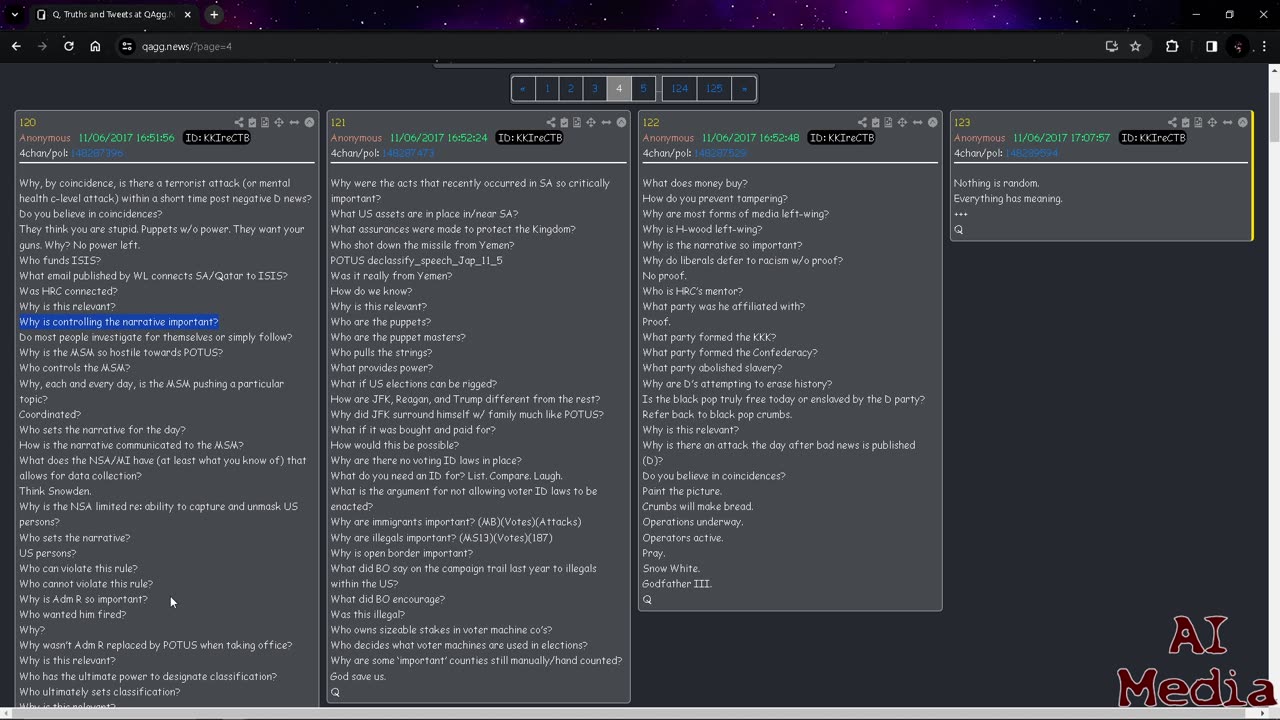Open post 121 document icon
Screen dimensions: 1280x720
[x=577, y=122]
